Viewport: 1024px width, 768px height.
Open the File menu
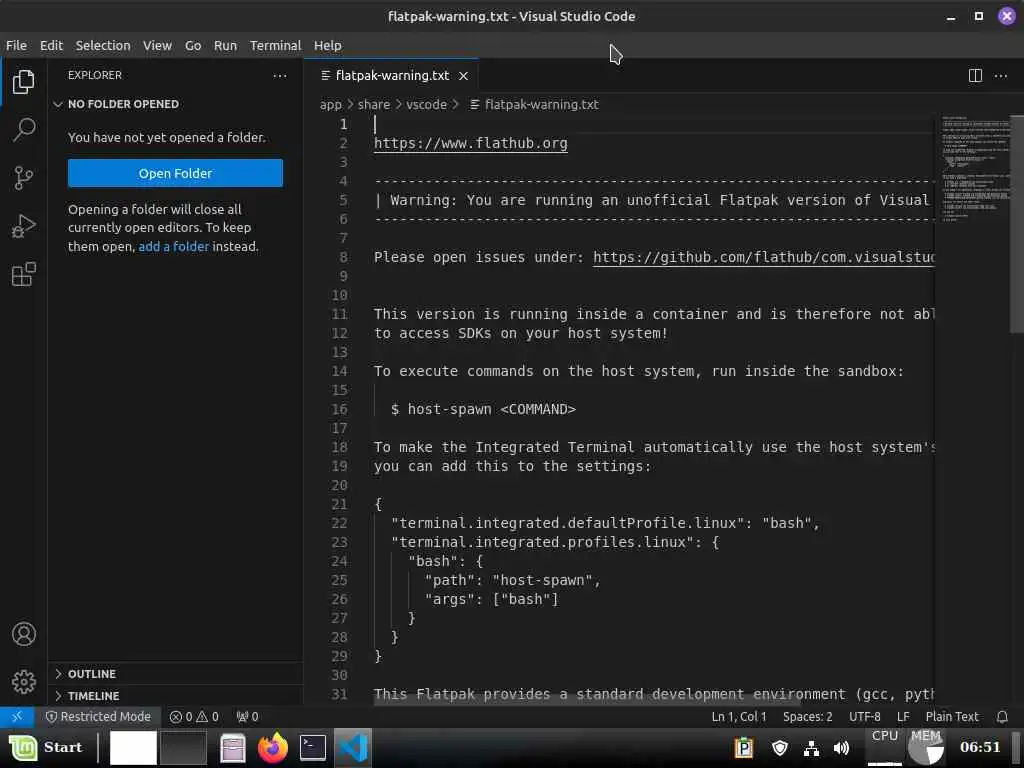(x=16, y=46)
